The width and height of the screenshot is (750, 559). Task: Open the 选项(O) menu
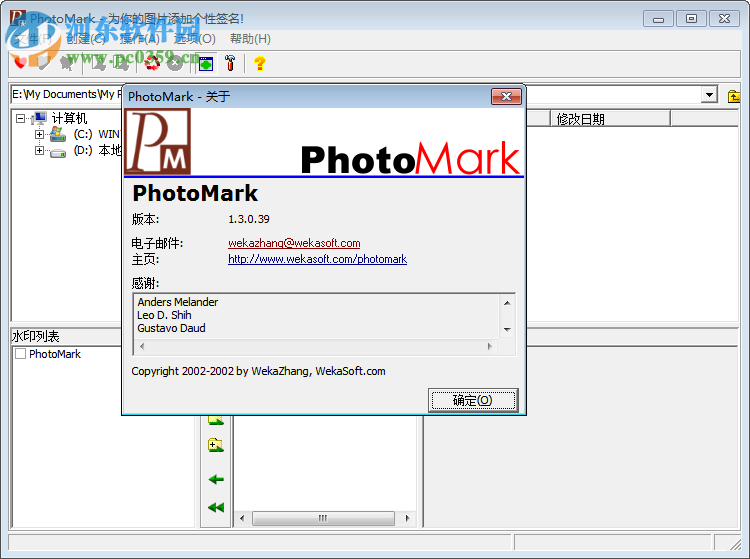pyautogui.click(x=195, y=39)
